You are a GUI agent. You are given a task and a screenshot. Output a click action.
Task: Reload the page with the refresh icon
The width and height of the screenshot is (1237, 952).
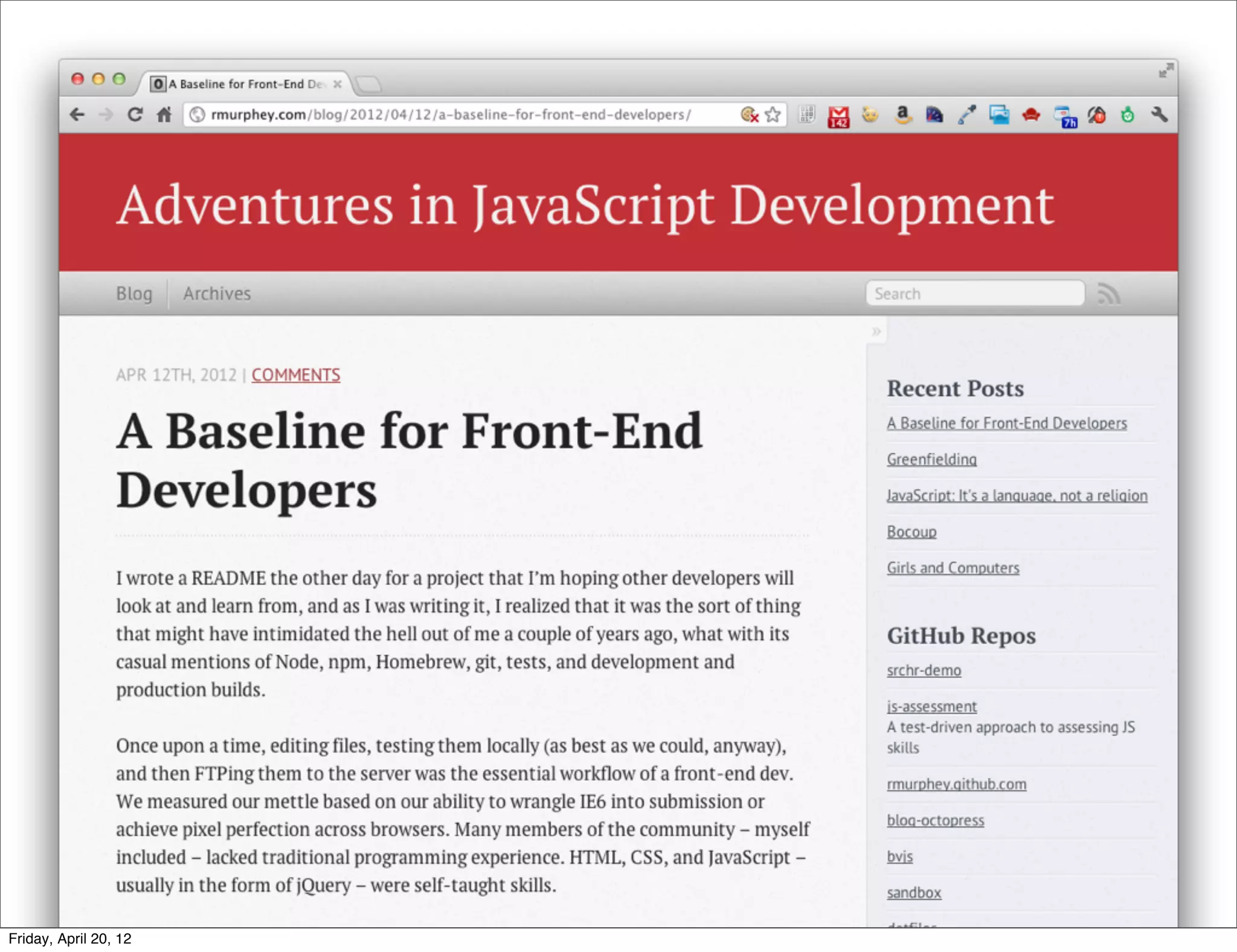click(x=135, y=114)
